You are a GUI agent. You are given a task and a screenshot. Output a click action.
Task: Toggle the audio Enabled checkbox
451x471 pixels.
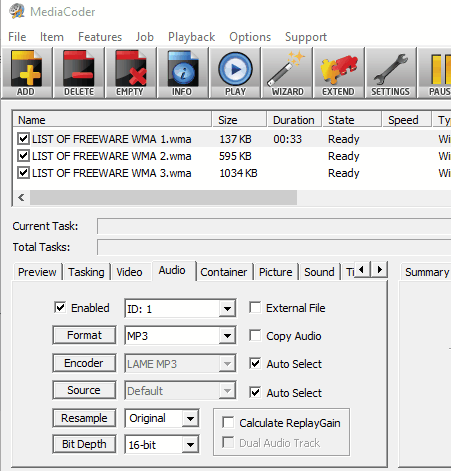coord(60,307)
